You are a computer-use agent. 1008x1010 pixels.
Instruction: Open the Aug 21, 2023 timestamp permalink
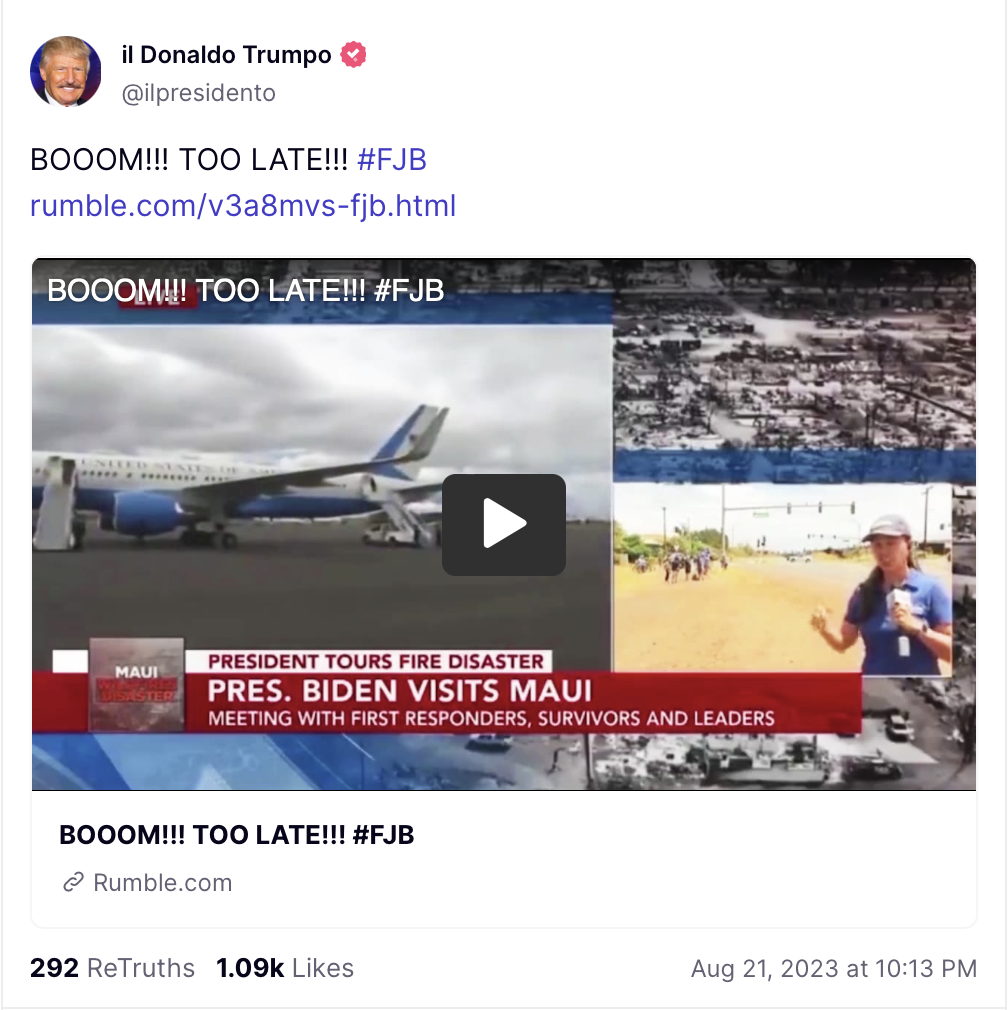coord(833,968)
